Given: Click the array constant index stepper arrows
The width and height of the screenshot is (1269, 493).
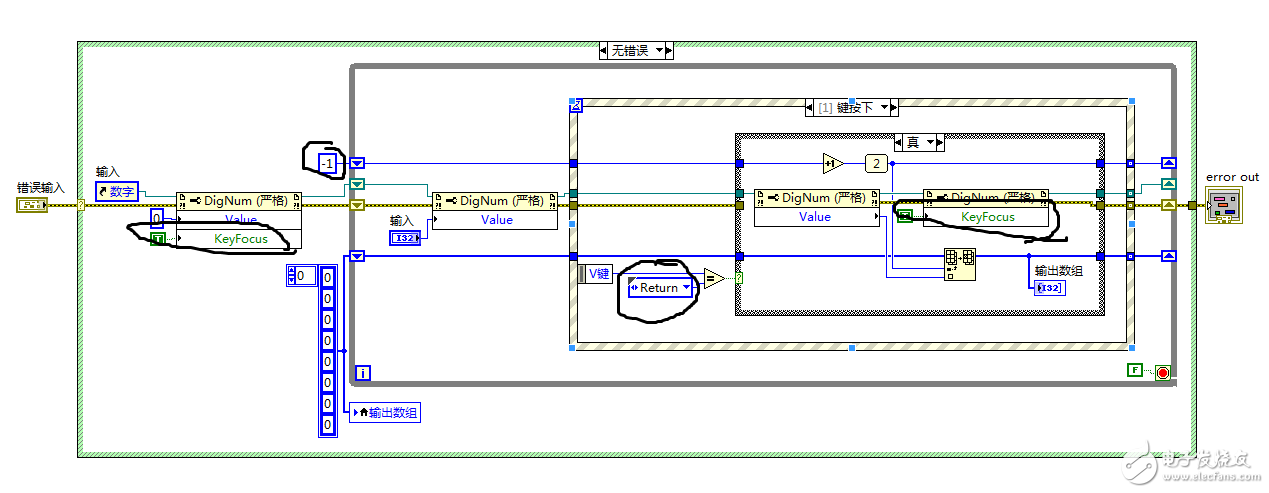Looking at the screenshot, I should tap(292, 275).
